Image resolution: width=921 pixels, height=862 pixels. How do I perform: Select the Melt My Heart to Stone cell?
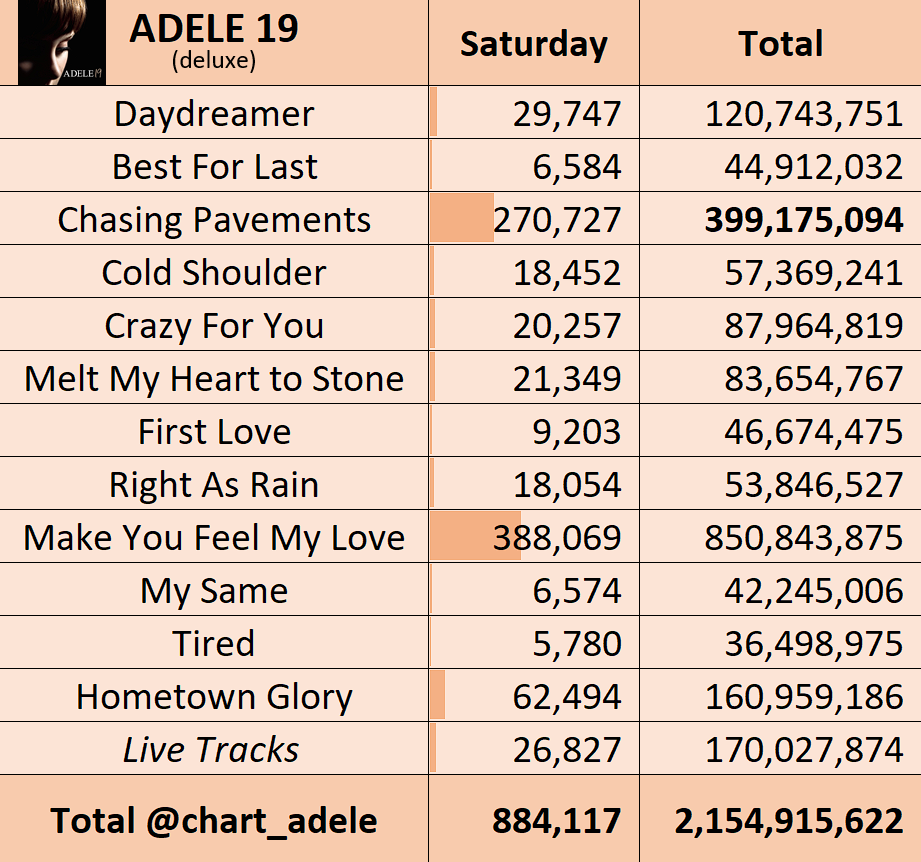coord(214,378)
